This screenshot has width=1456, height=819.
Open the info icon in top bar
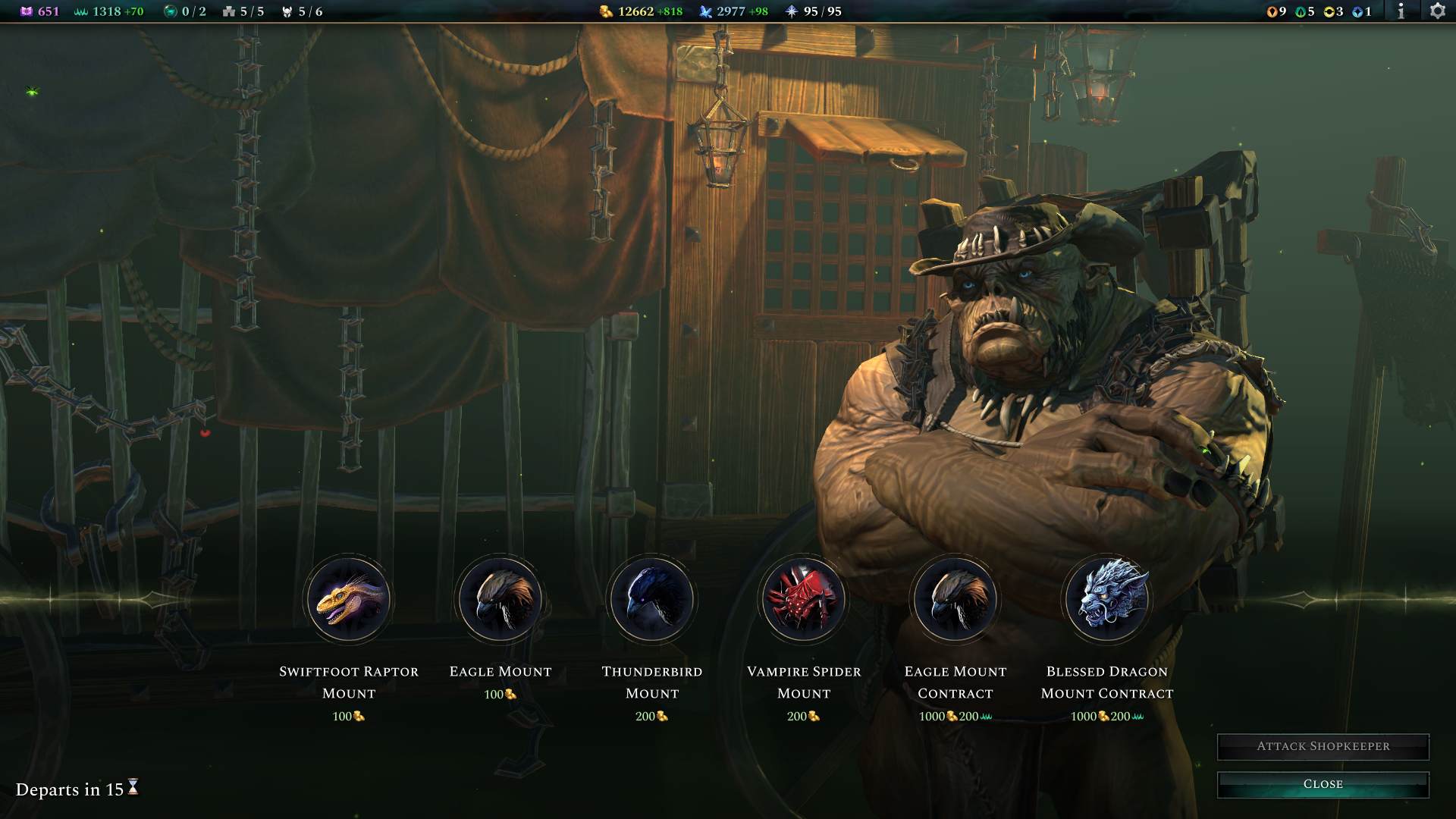pos(1401,11)
